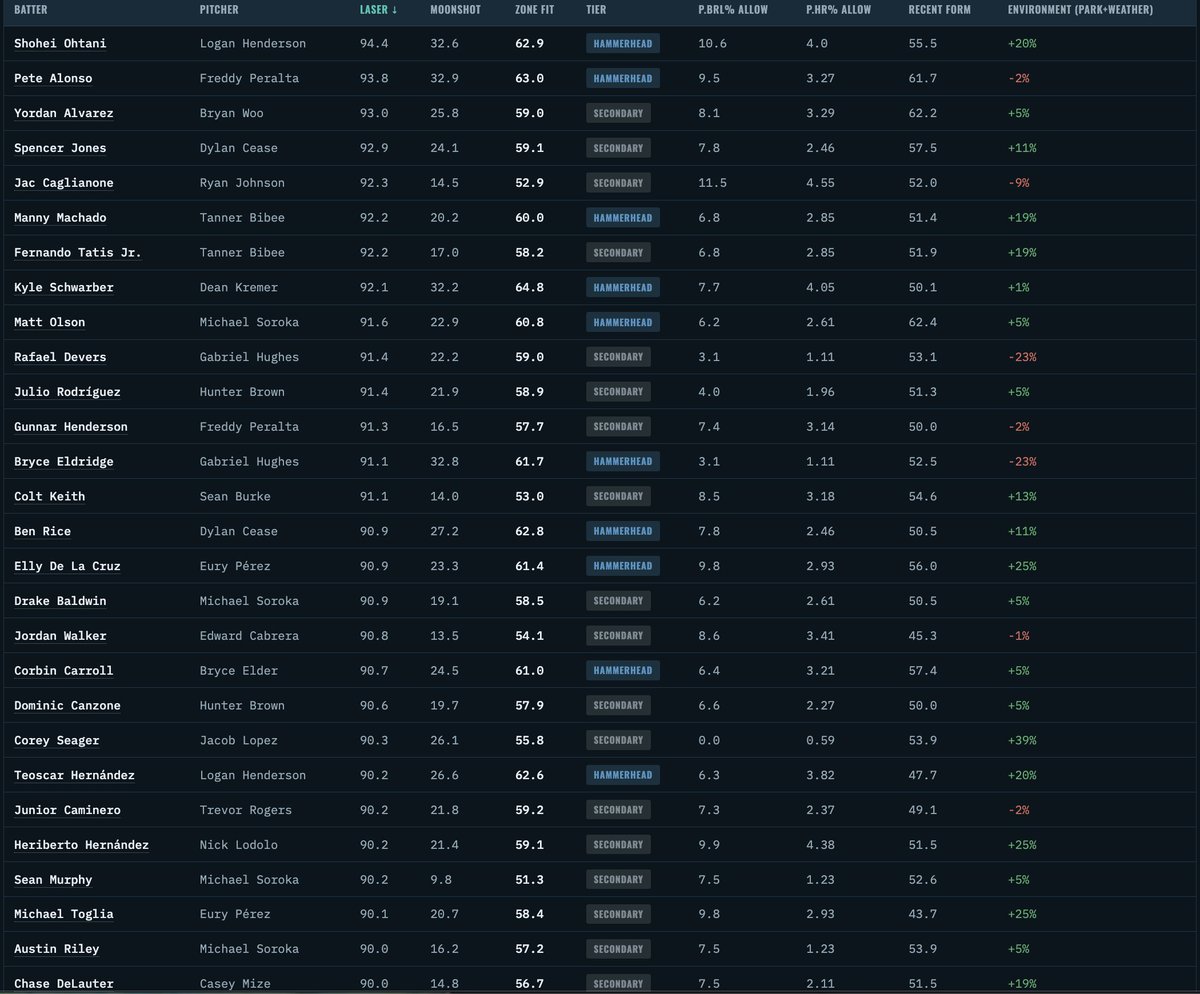Sort by the BATTER column header
This screenshot has height=994, width=1200.
point(31,9)
